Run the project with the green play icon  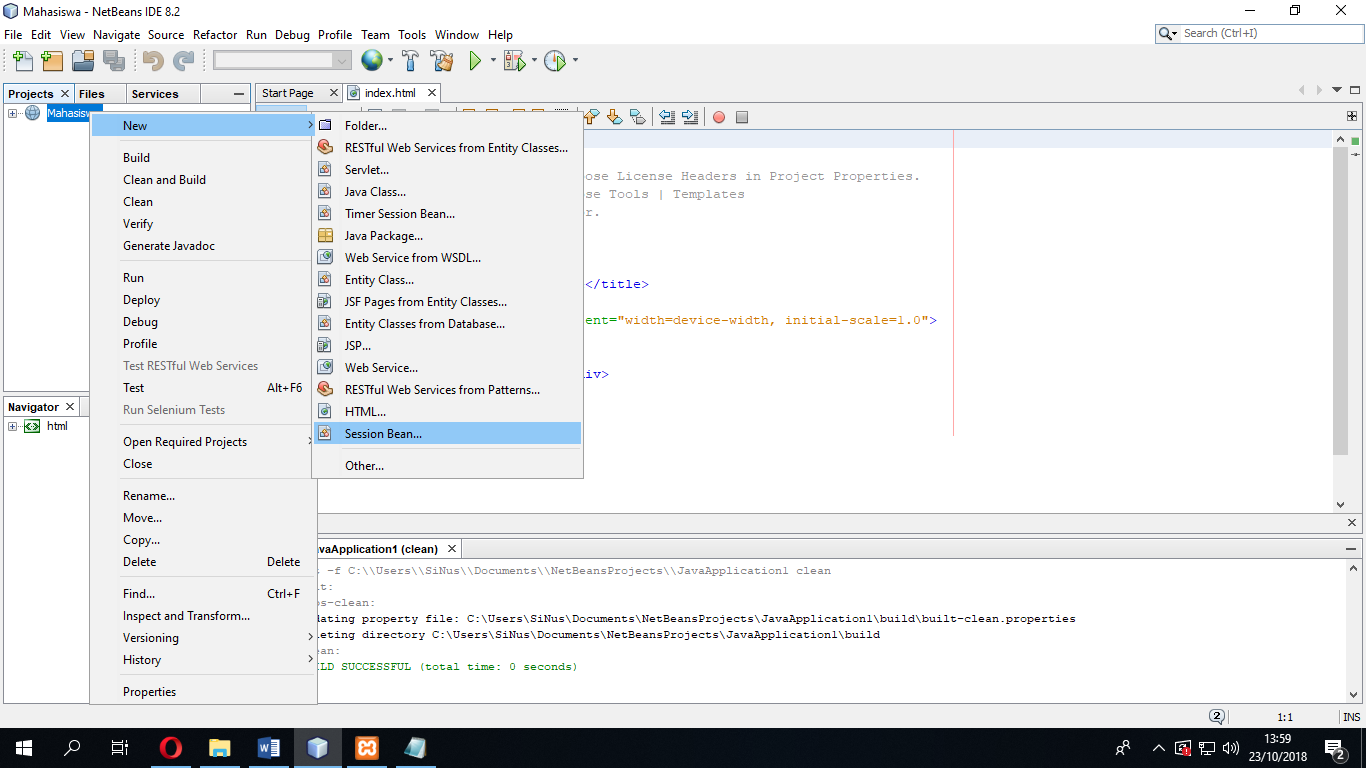[x=474, y=61]
